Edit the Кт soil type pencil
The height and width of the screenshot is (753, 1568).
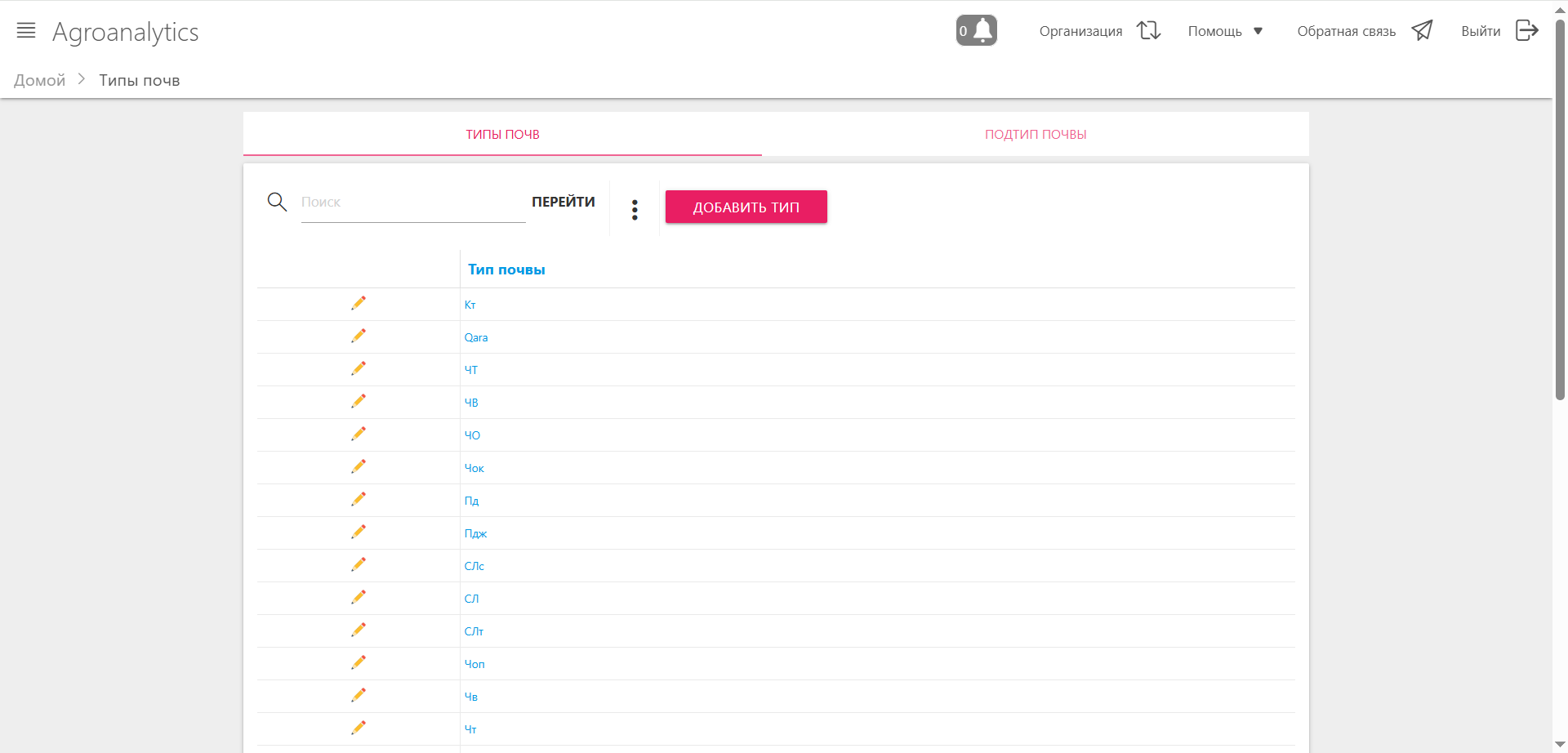[359, 303]
